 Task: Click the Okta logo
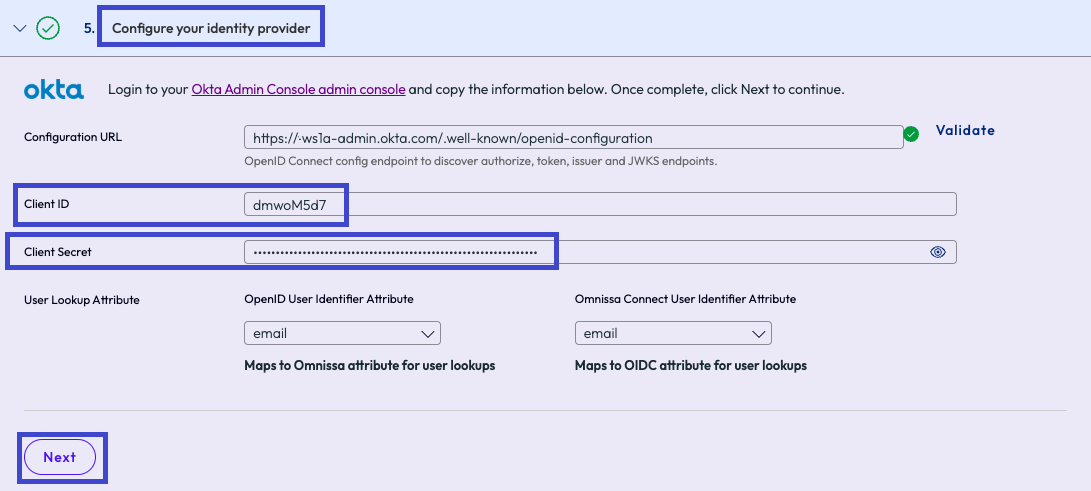pyautogui.click(x=54, y=90)
